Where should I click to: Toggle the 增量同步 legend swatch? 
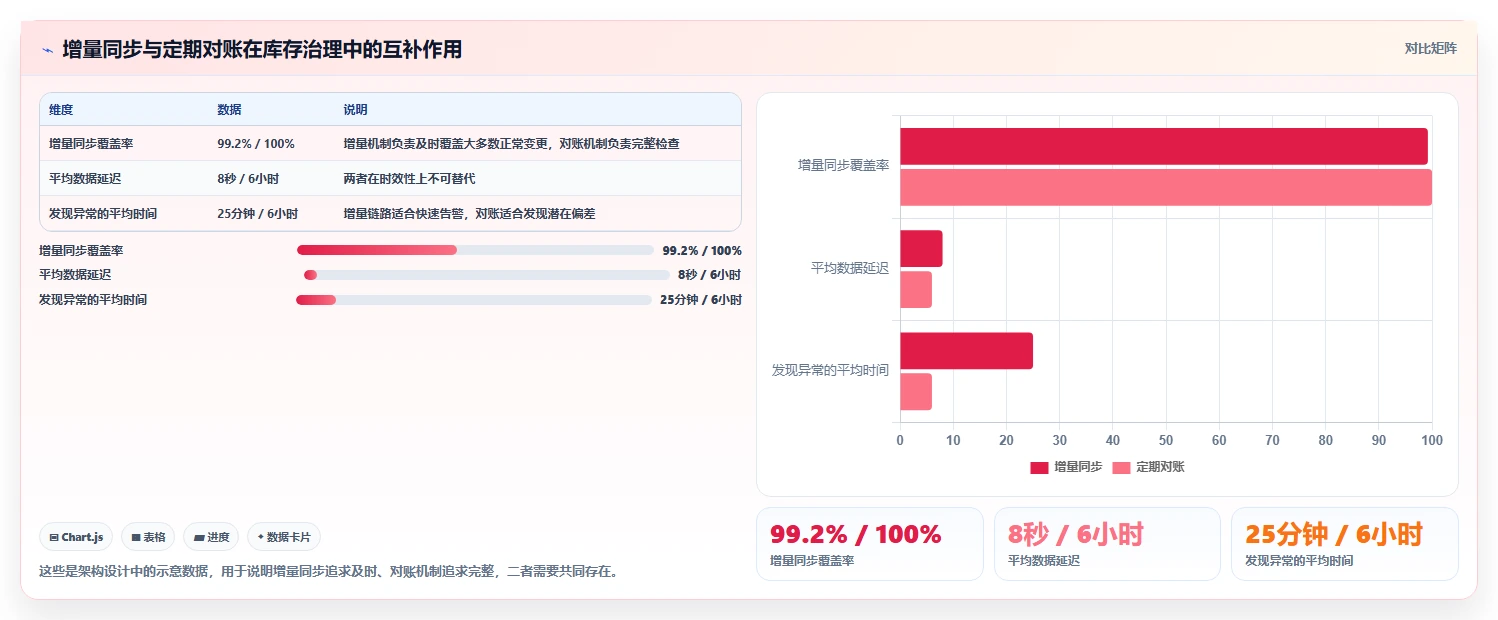[1039, 467]
